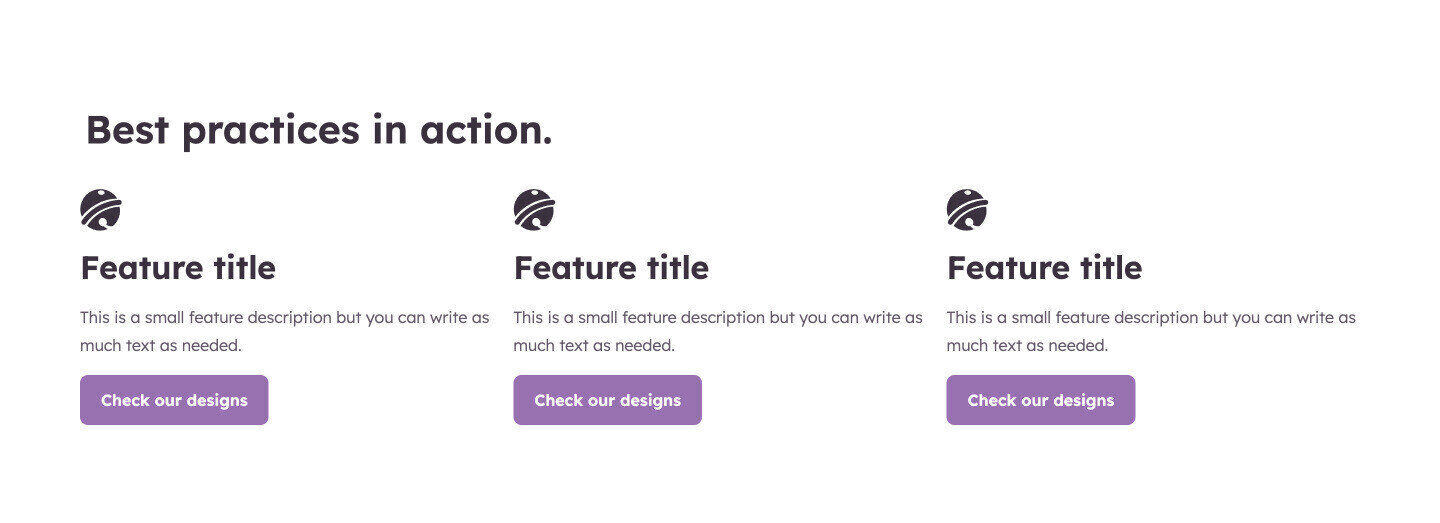Click "much text as needed." line in first column
Viewport: 1440px width, 523px height.
pyautogui.click(x=161, y=345)
